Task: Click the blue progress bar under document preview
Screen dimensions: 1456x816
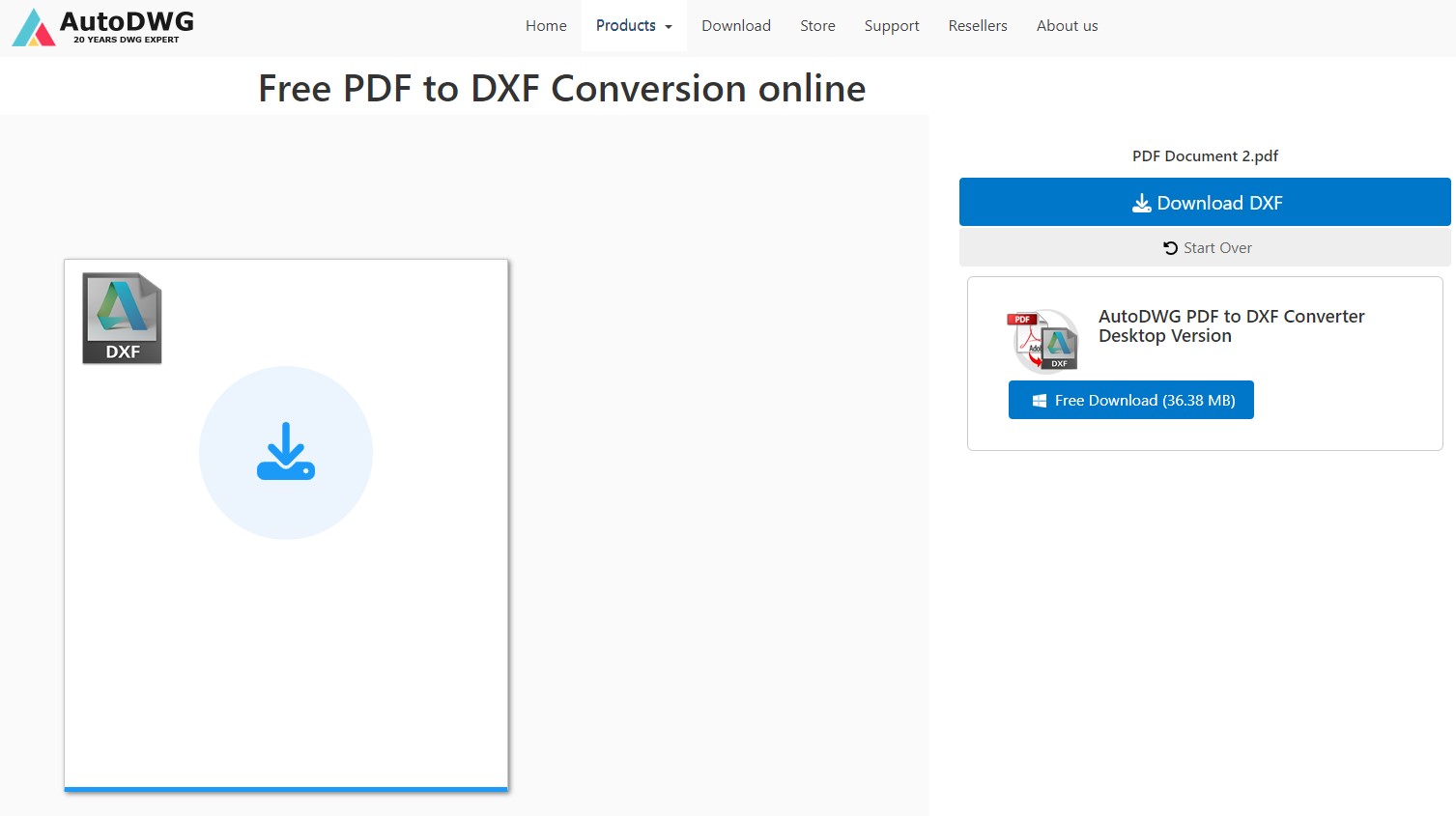Action: (286, 789)
